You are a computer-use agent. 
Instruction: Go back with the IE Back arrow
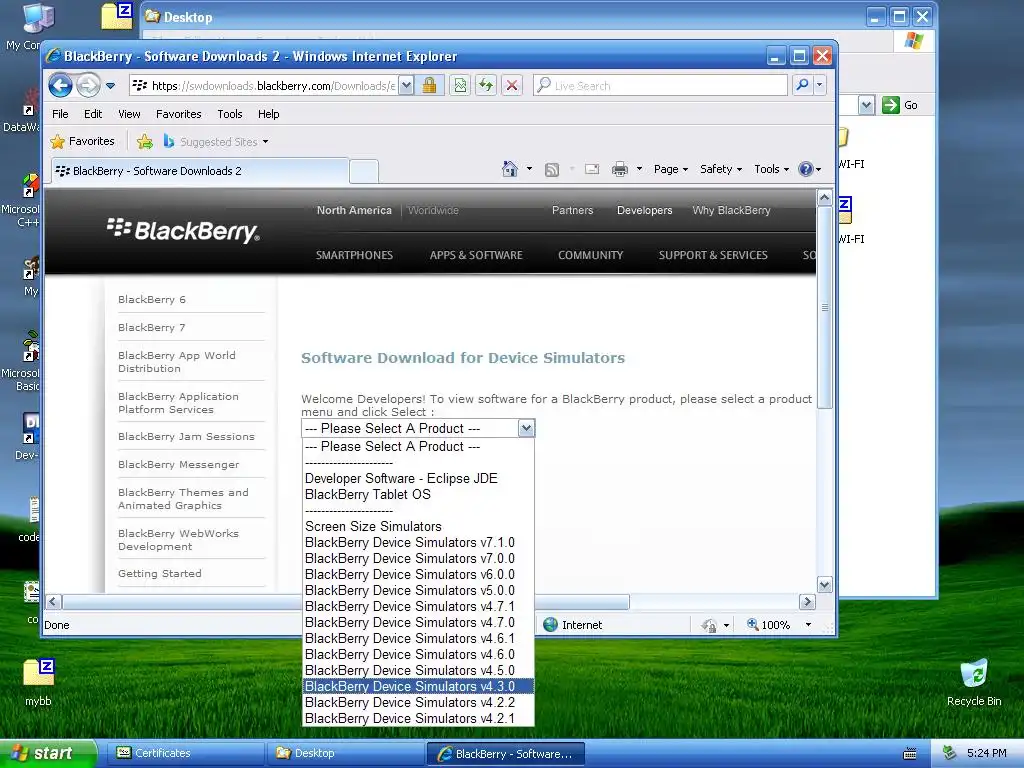tap(60, 86)
